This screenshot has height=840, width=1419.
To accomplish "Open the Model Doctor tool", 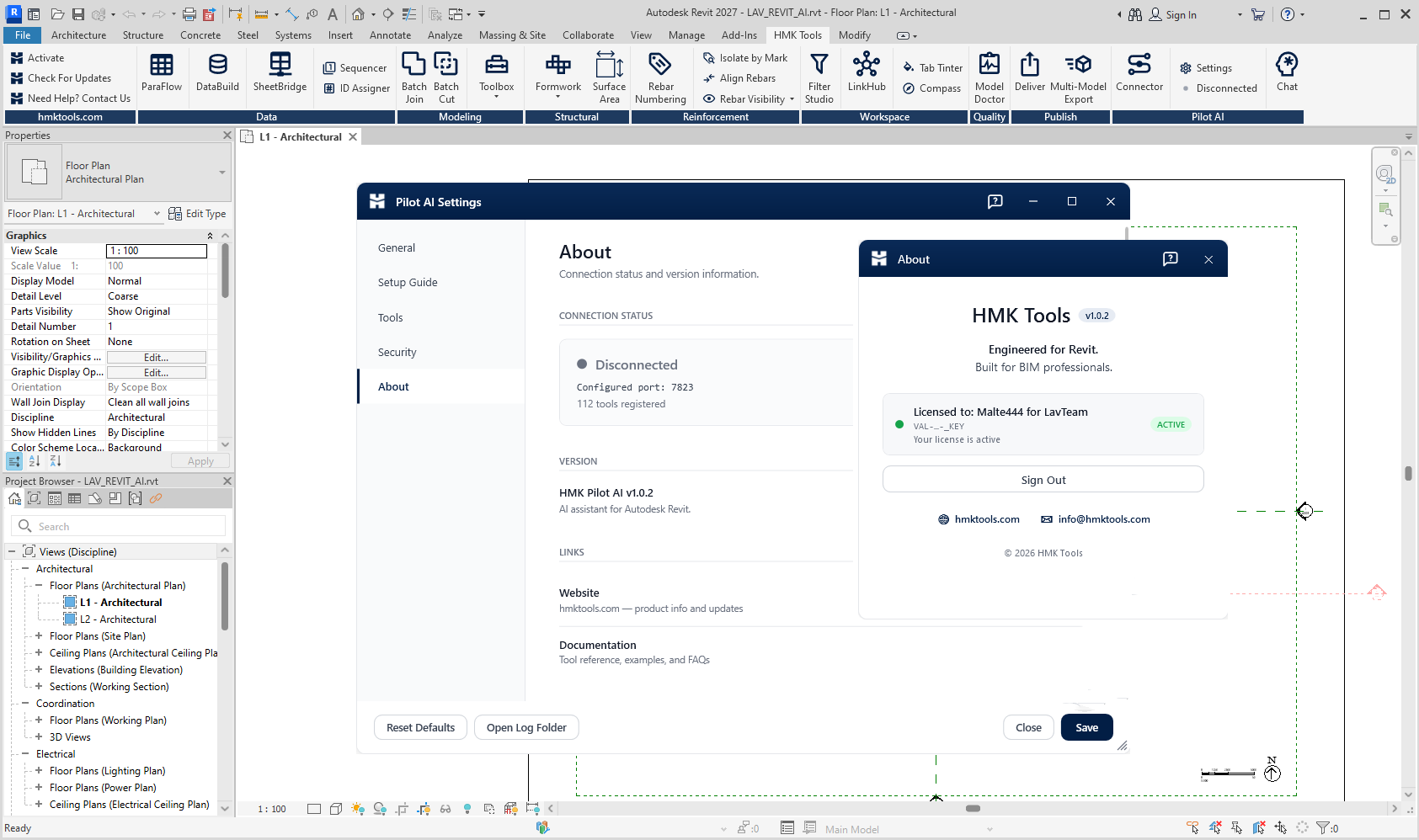I will pyautogui.click(x=990, y=77).
